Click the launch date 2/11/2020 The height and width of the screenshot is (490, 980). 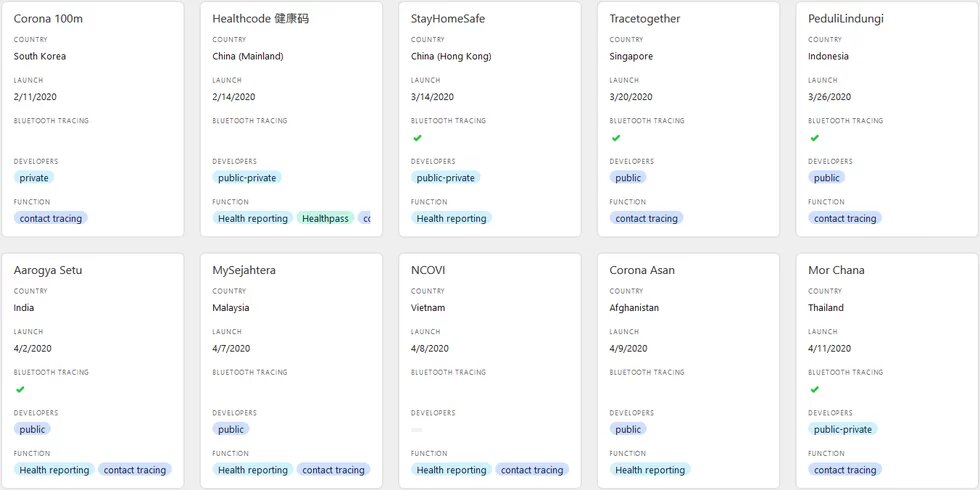pos(35,97)
